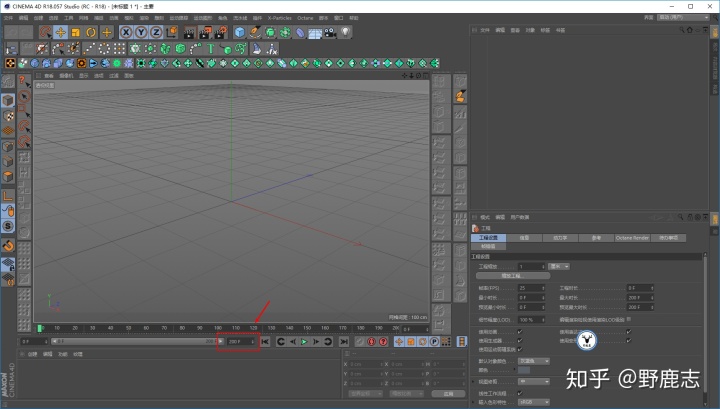
Task: Step to the next frame
Action: tap(316, 342)
